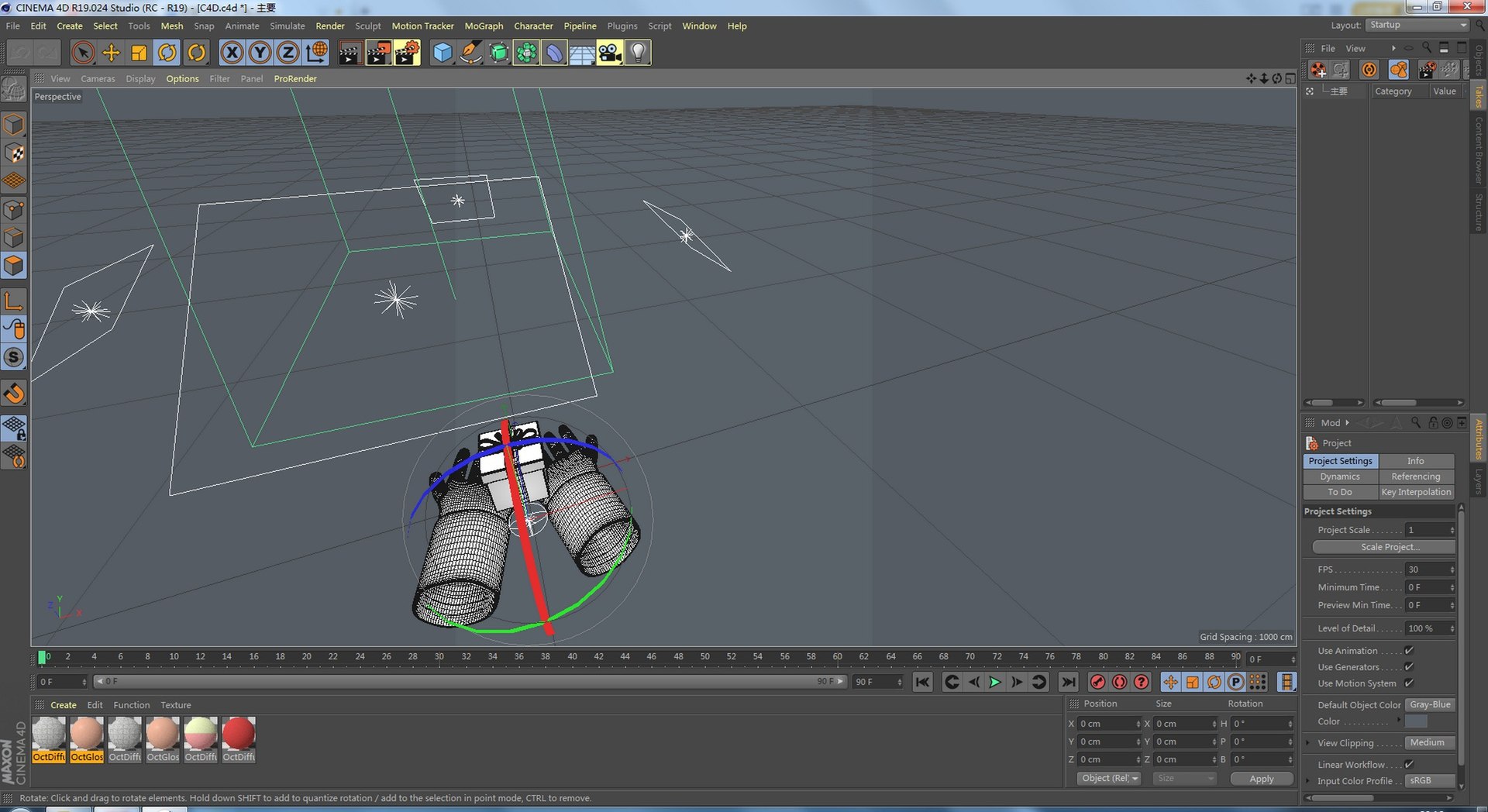Switch to Points mode

pos(14,209)
